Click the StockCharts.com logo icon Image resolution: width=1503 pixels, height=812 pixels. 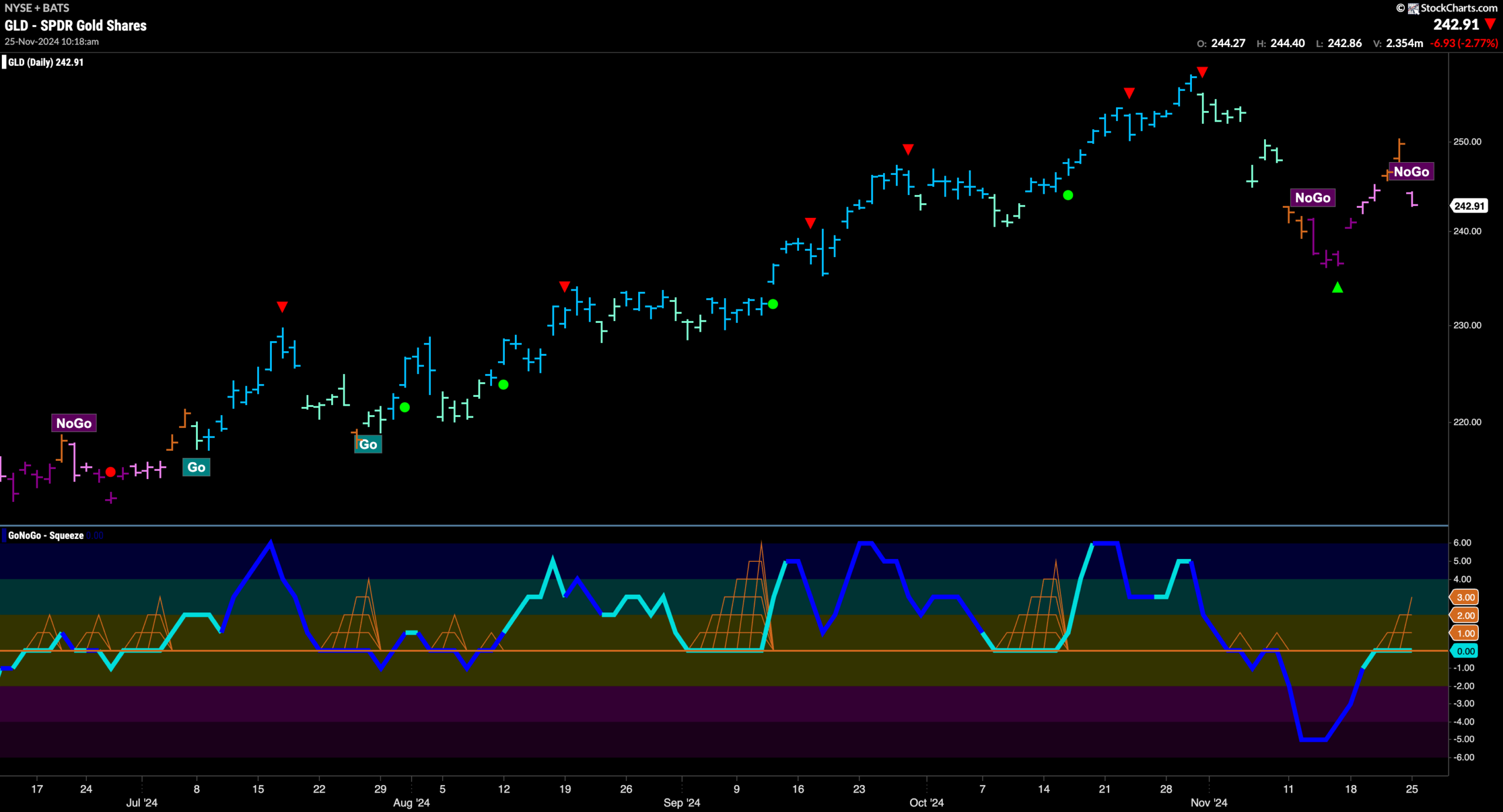[1413, 8]
